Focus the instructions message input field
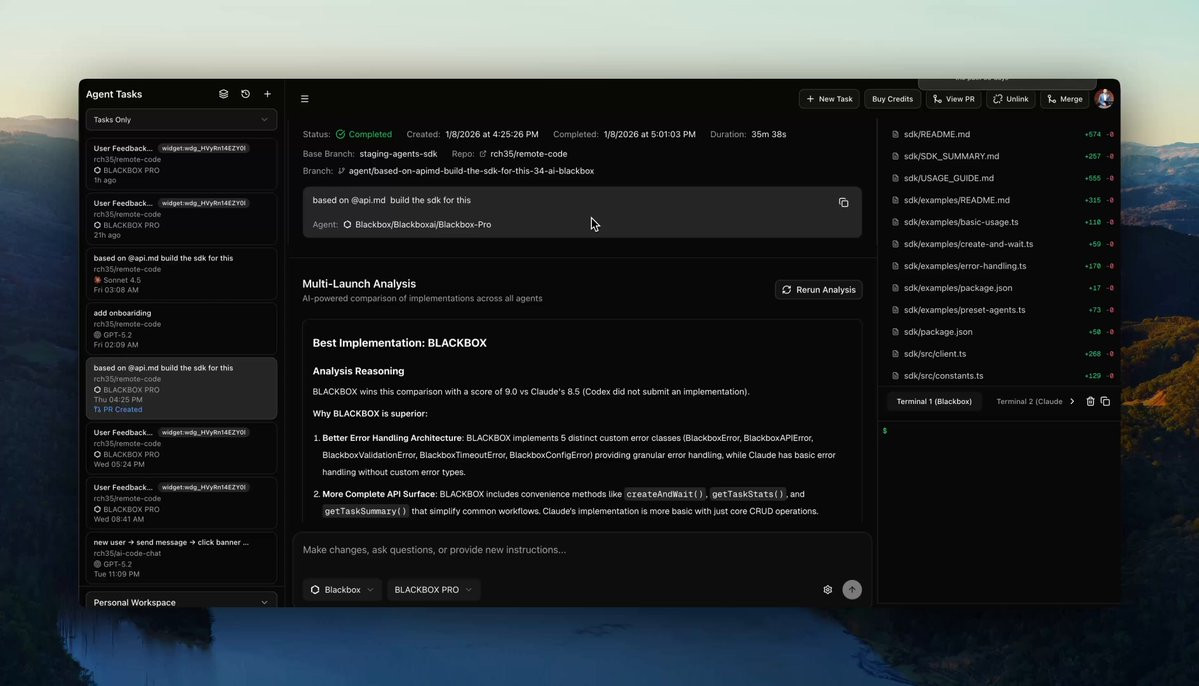Image resolution: width=1199 pixels, height=686 pixels. tap(581, 550)
